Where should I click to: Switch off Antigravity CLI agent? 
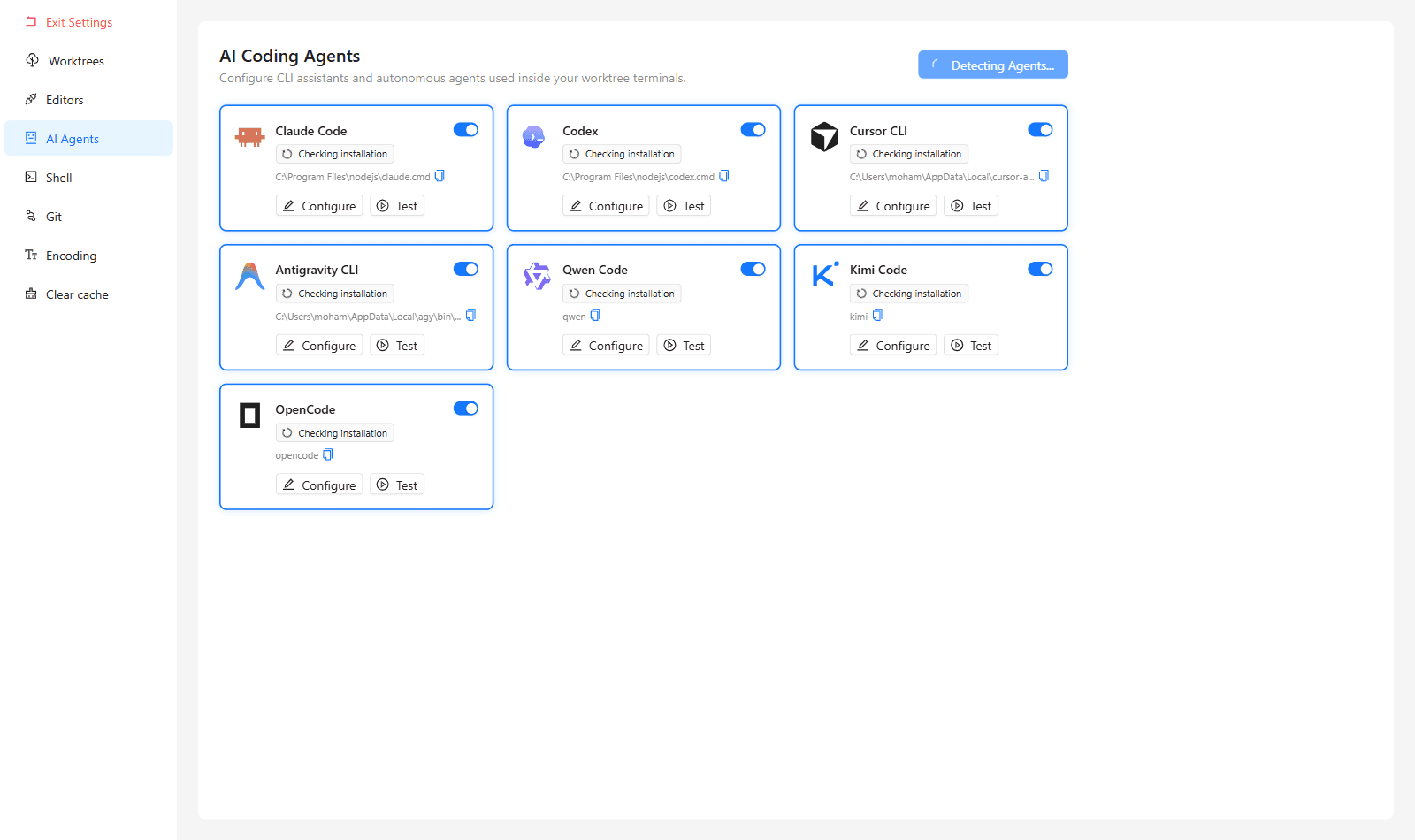click(466, 269)
